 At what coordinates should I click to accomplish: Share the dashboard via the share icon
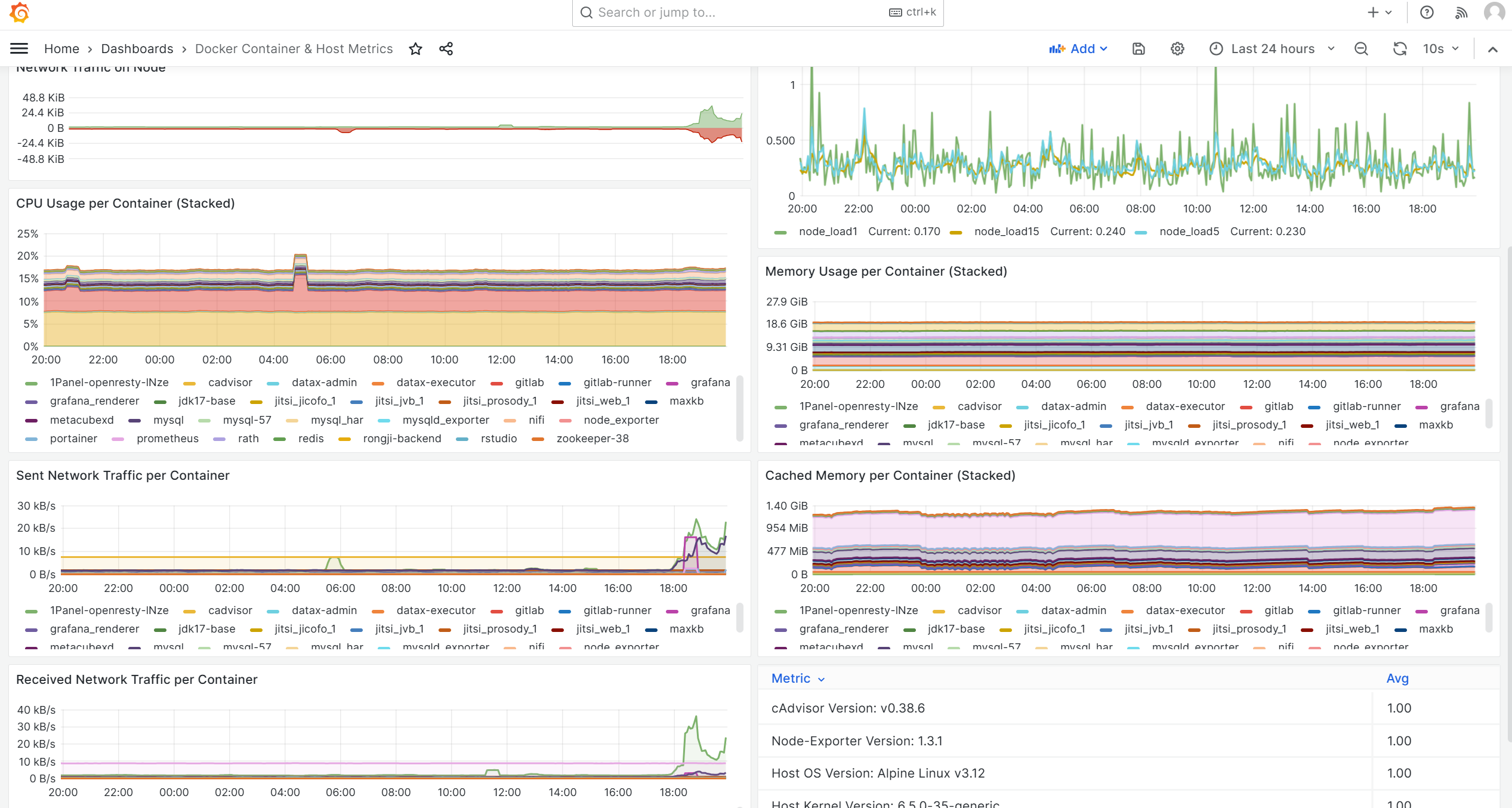(446, 48)
